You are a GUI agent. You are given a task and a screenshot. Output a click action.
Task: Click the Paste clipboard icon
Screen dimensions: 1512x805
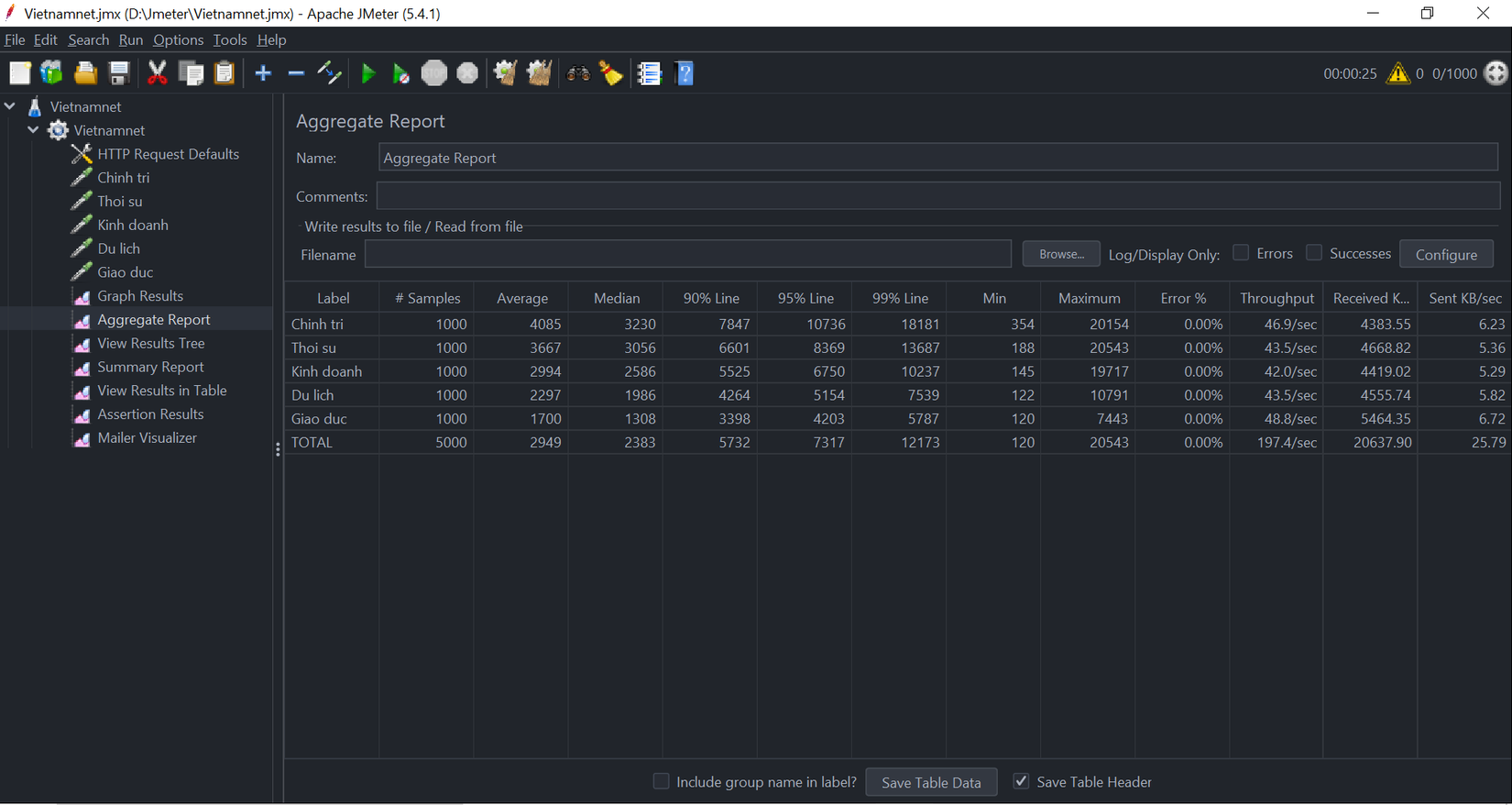point(225,73)
